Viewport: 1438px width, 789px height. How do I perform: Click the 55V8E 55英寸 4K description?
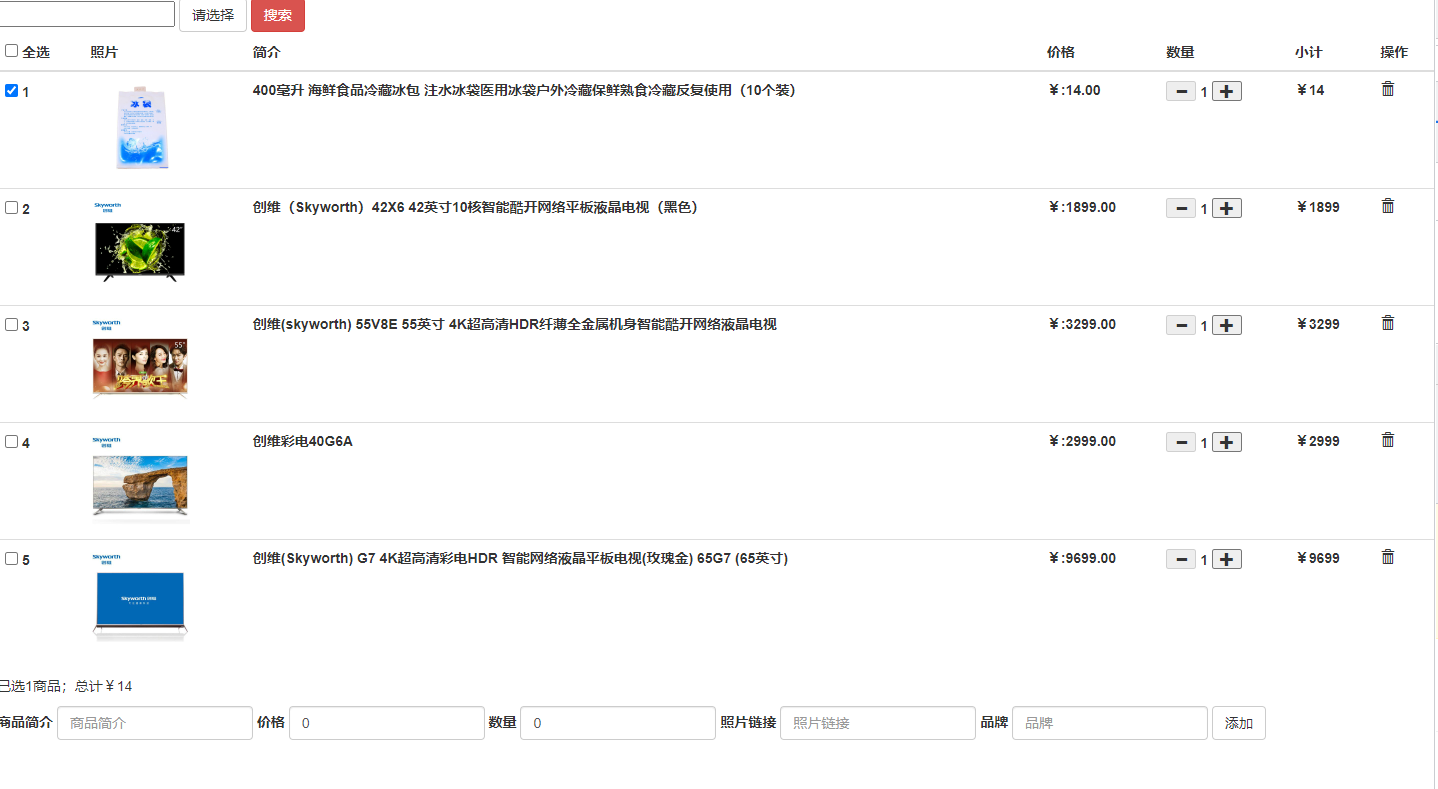[x=515, y=324]
